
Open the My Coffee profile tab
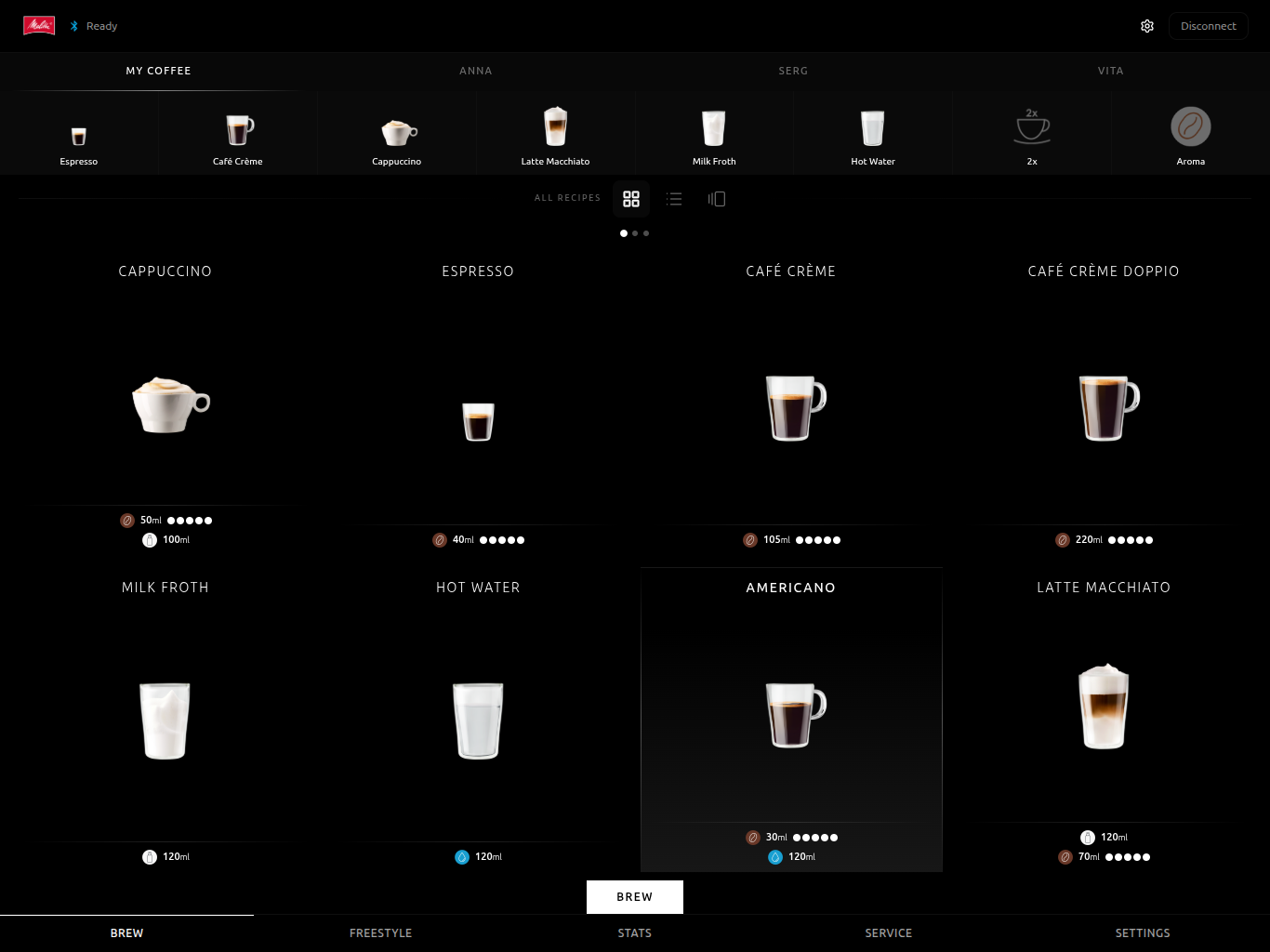(x=159, y=71)
